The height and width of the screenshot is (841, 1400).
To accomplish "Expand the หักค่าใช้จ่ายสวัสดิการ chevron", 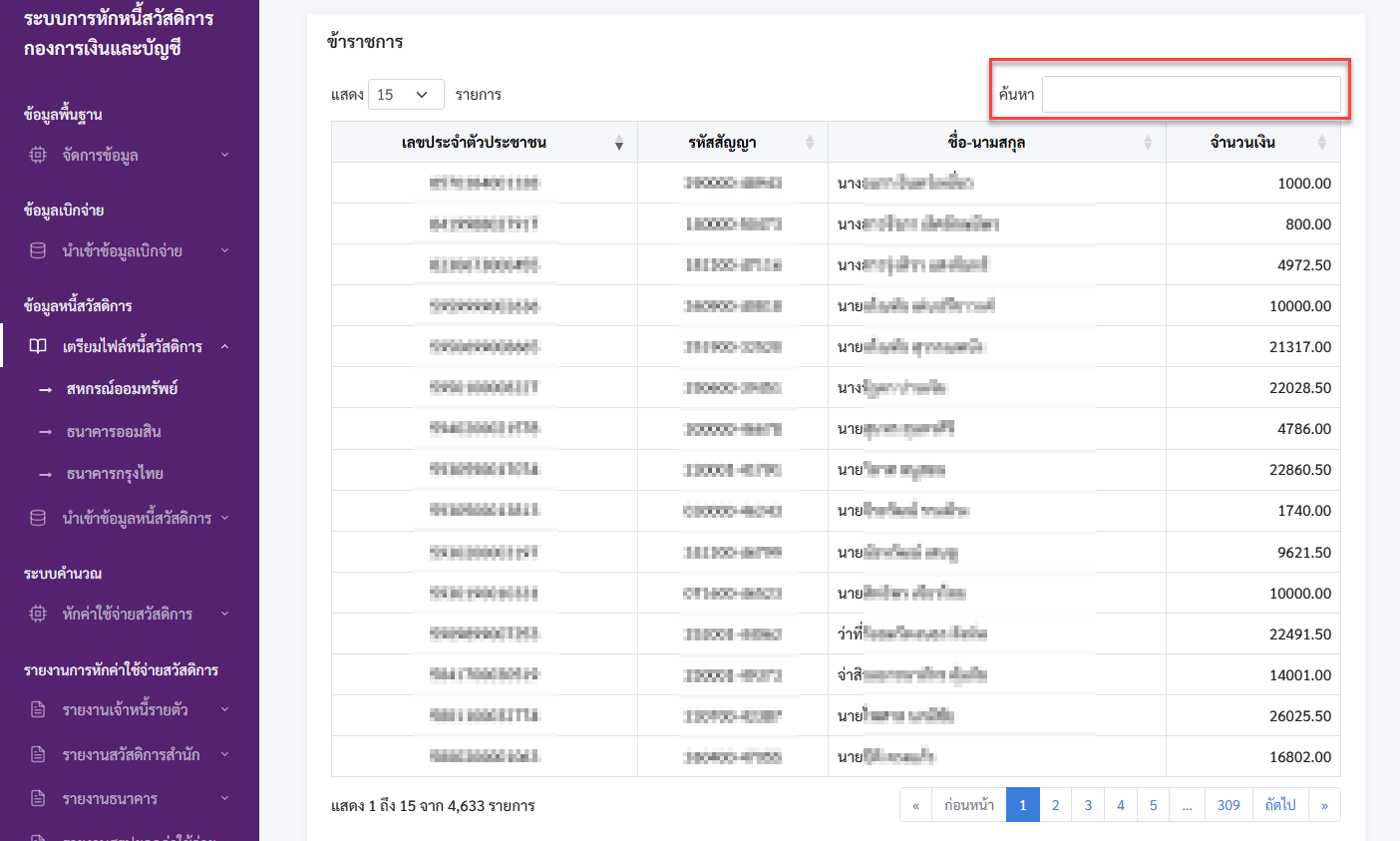I will 224,614.
